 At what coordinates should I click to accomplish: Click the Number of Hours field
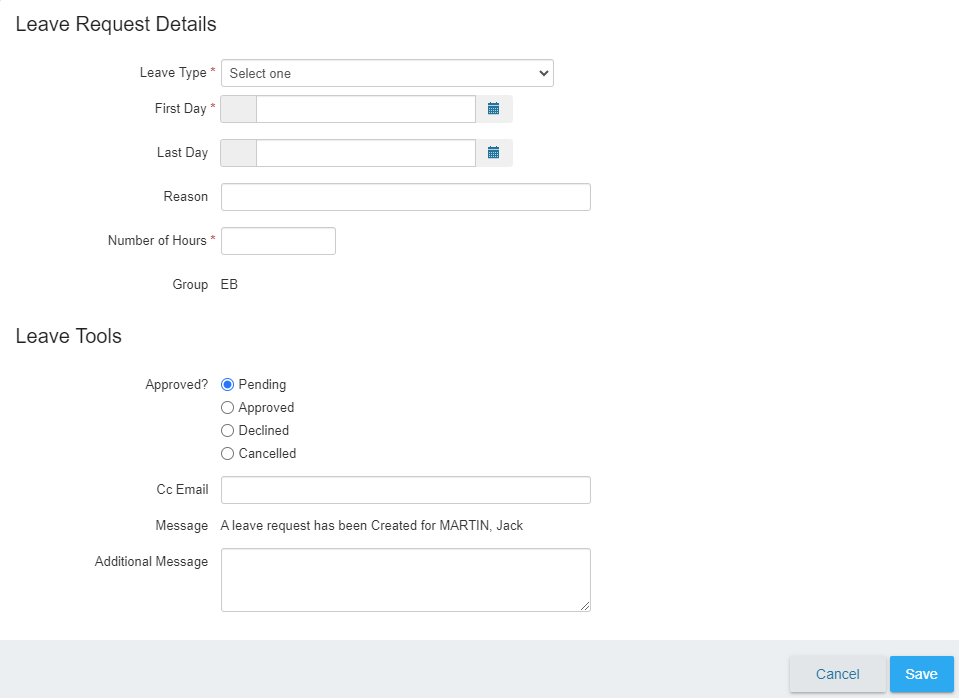tap(278, 241)
